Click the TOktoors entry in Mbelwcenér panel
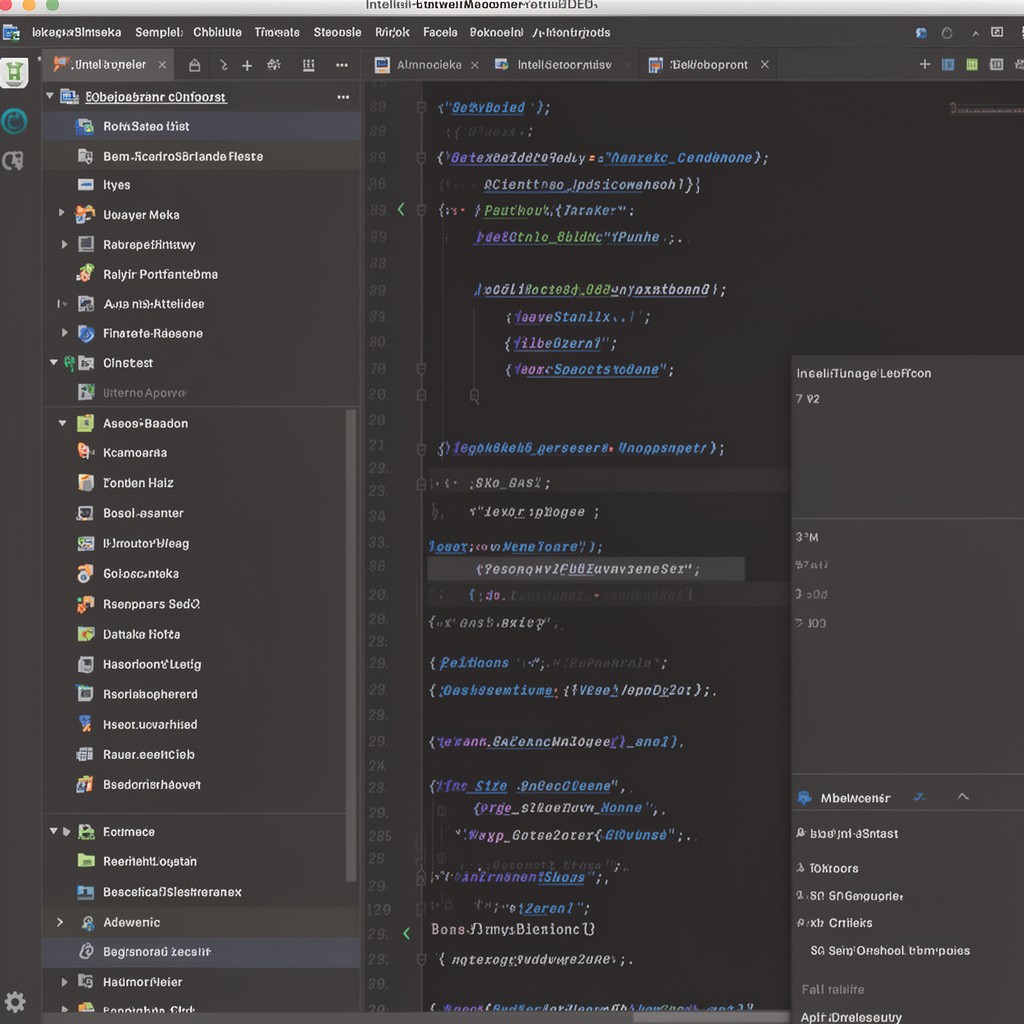The height and width of the screenshot is (1024, 1024). [x=834, y=868]
